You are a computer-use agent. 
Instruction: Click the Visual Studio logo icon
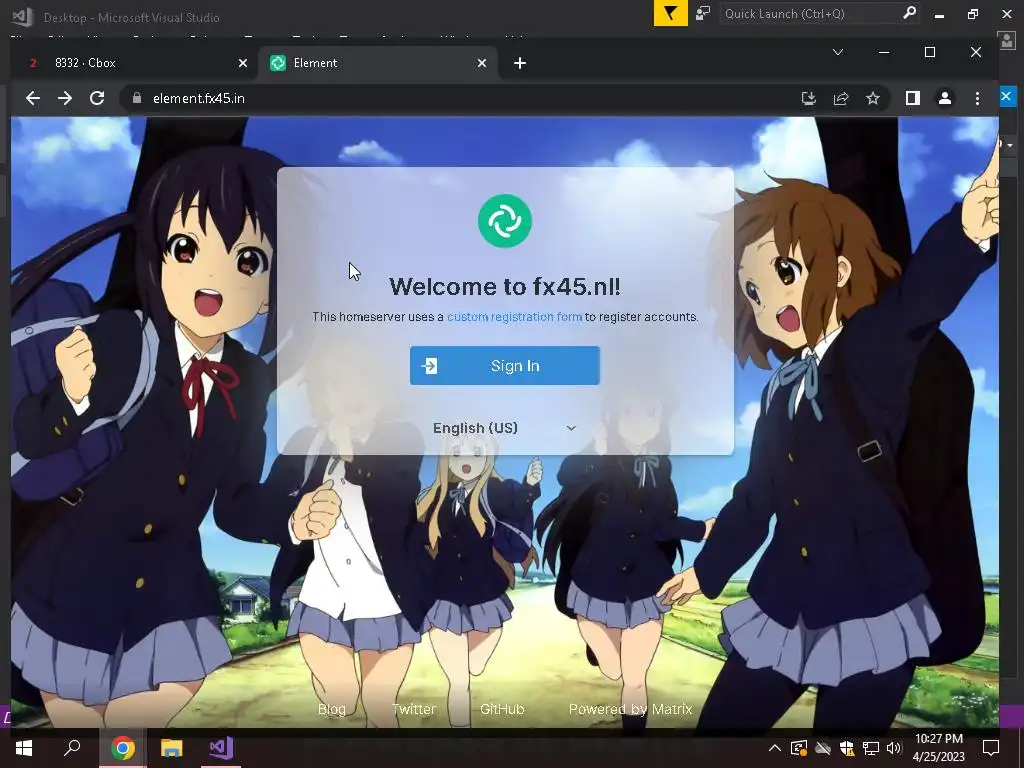click(22, 16)
